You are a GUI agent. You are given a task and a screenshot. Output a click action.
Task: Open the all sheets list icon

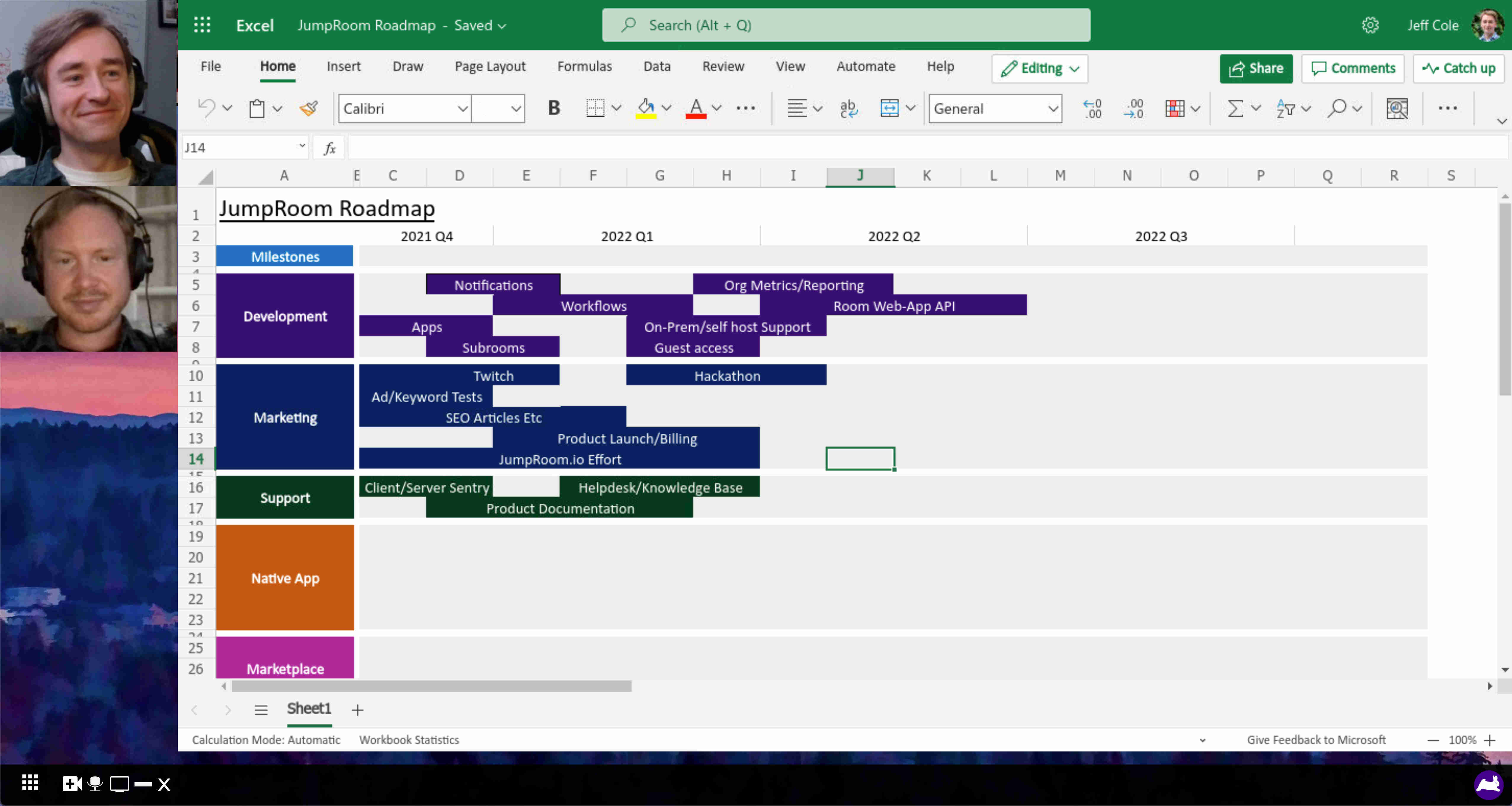coord(261,710)
